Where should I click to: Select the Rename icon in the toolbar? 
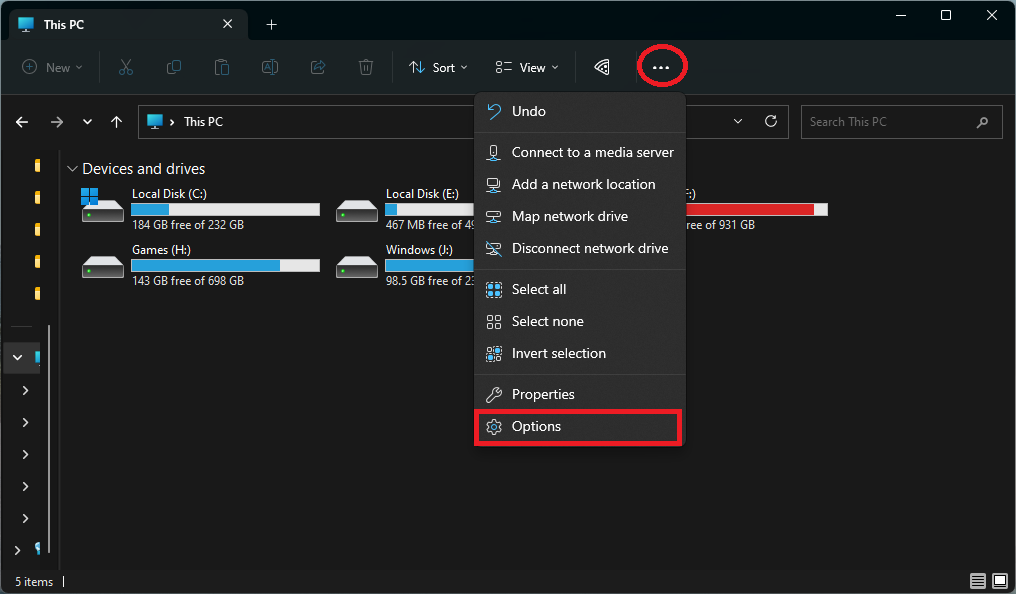[270, 67]
